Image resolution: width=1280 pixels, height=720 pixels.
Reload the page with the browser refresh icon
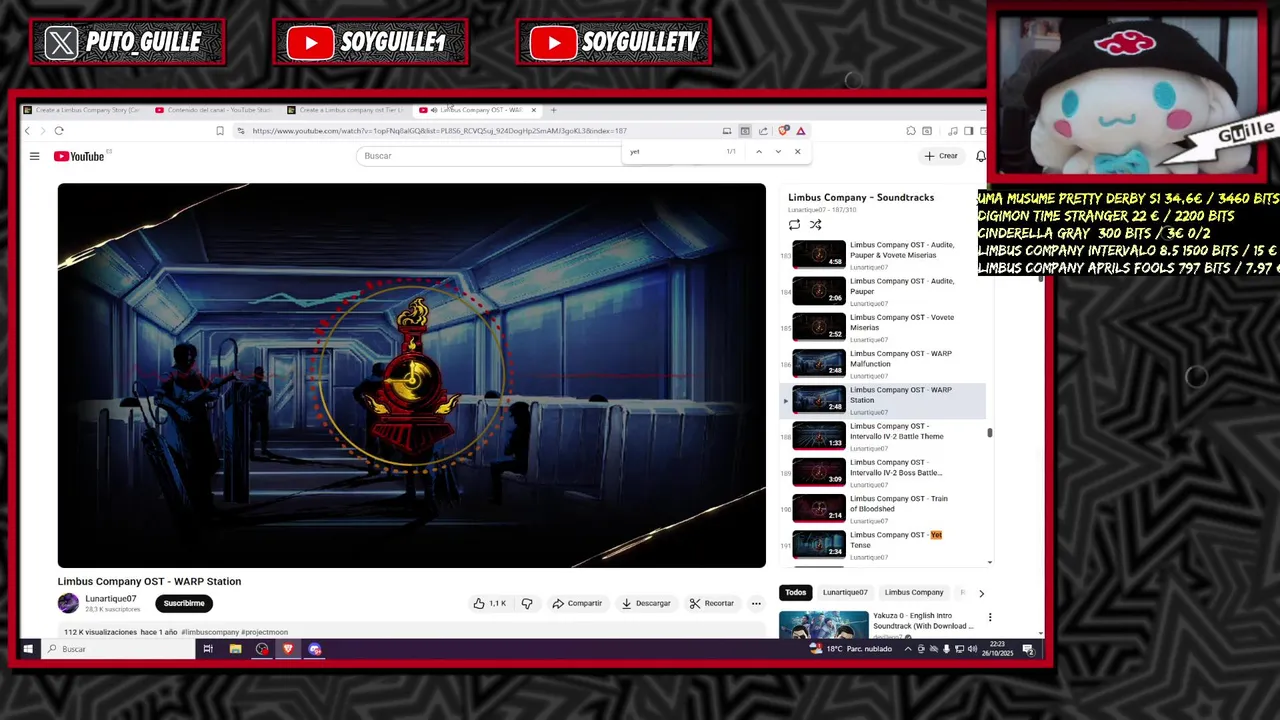59,131
